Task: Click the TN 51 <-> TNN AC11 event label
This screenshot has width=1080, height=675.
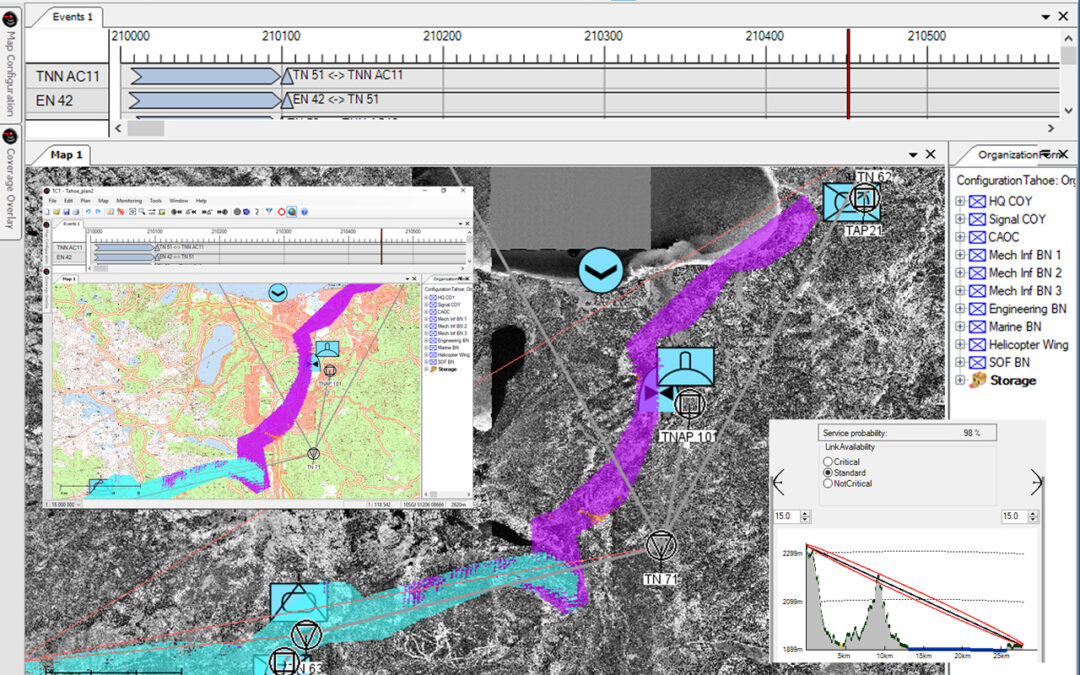Action: point(348,75)
